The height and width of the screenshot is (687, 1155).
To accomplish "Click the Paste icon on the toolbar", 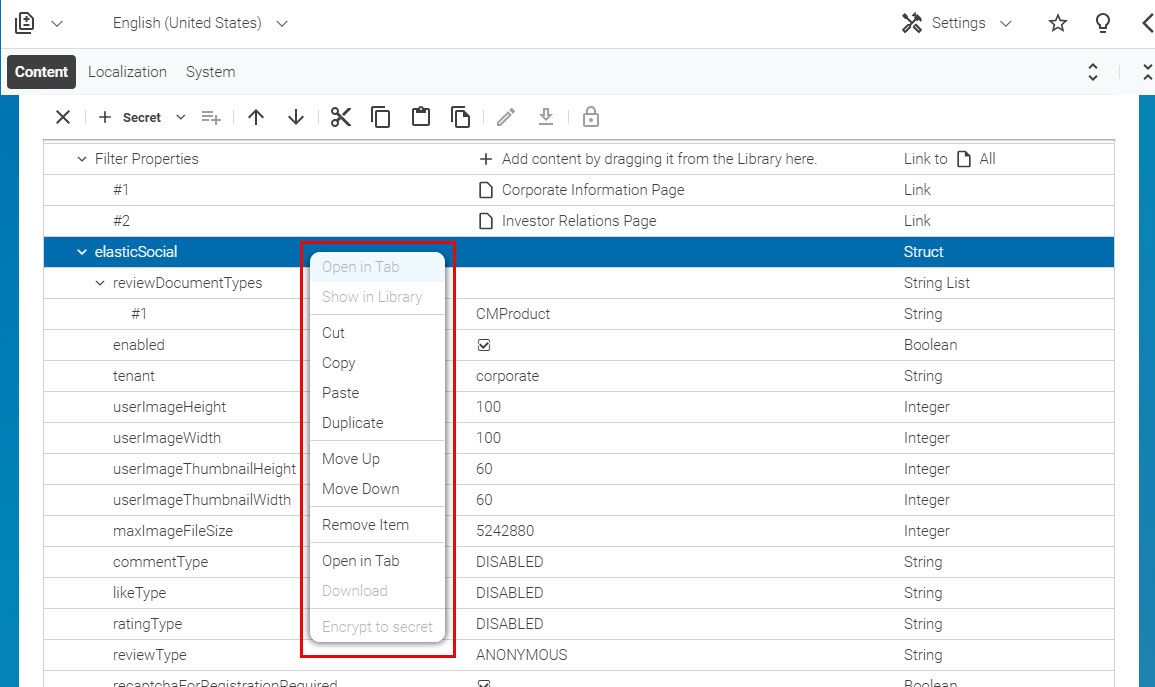I will (420, 117).
